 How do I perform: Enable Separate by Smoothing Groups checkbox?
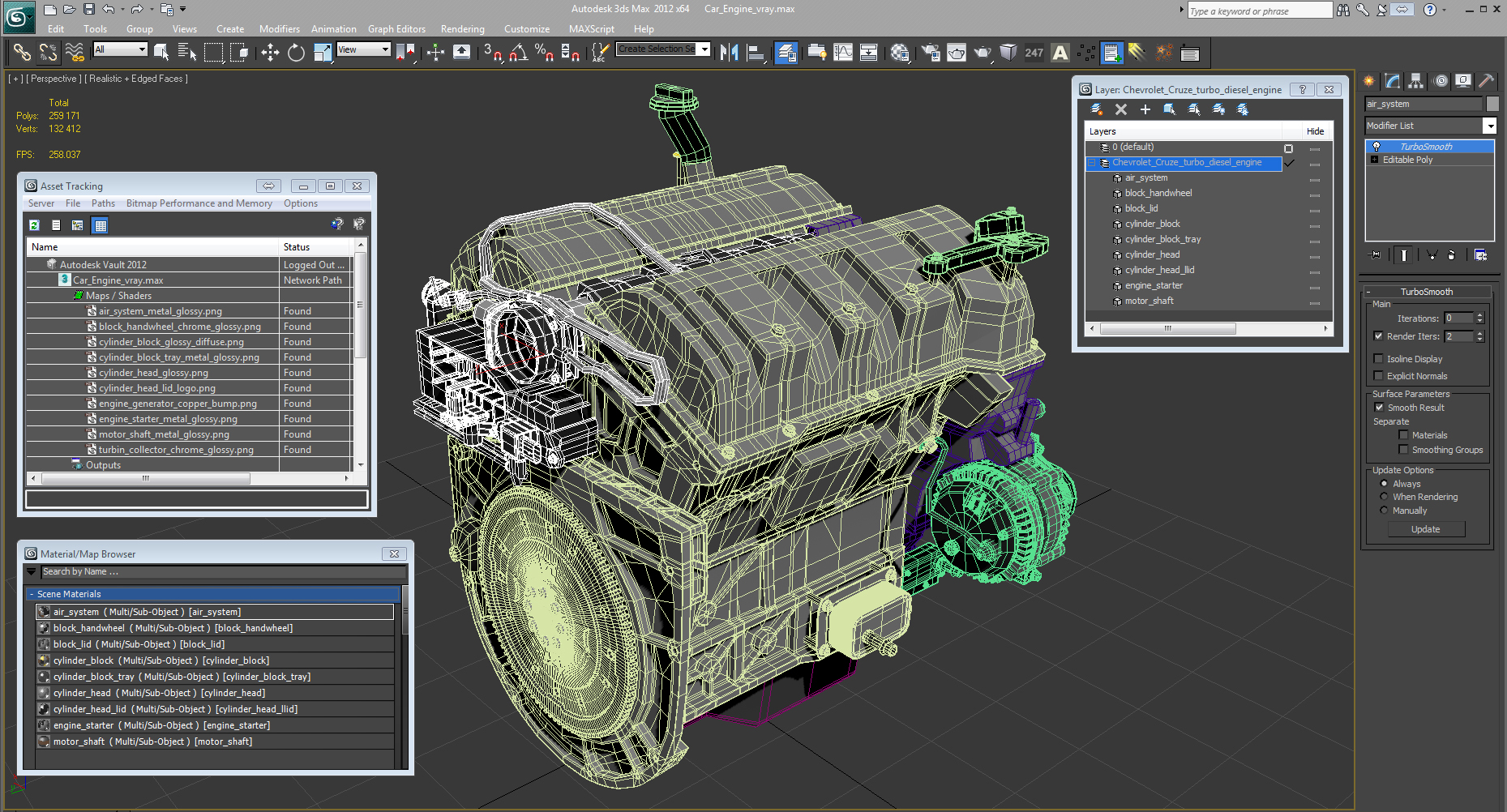(x=1403, y=449)
